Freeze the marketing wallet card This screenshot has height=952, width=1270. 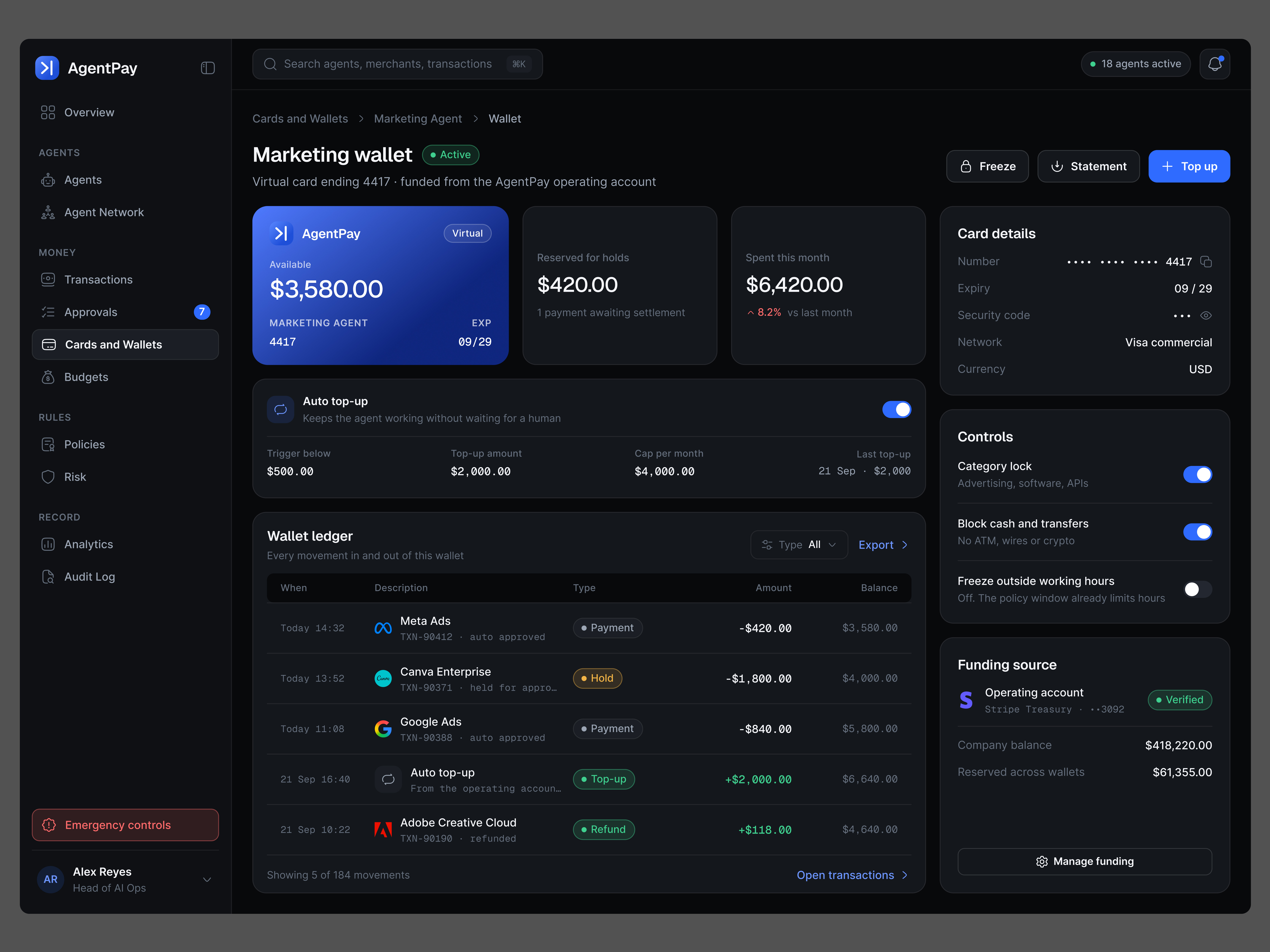click(x=987, y=166)
